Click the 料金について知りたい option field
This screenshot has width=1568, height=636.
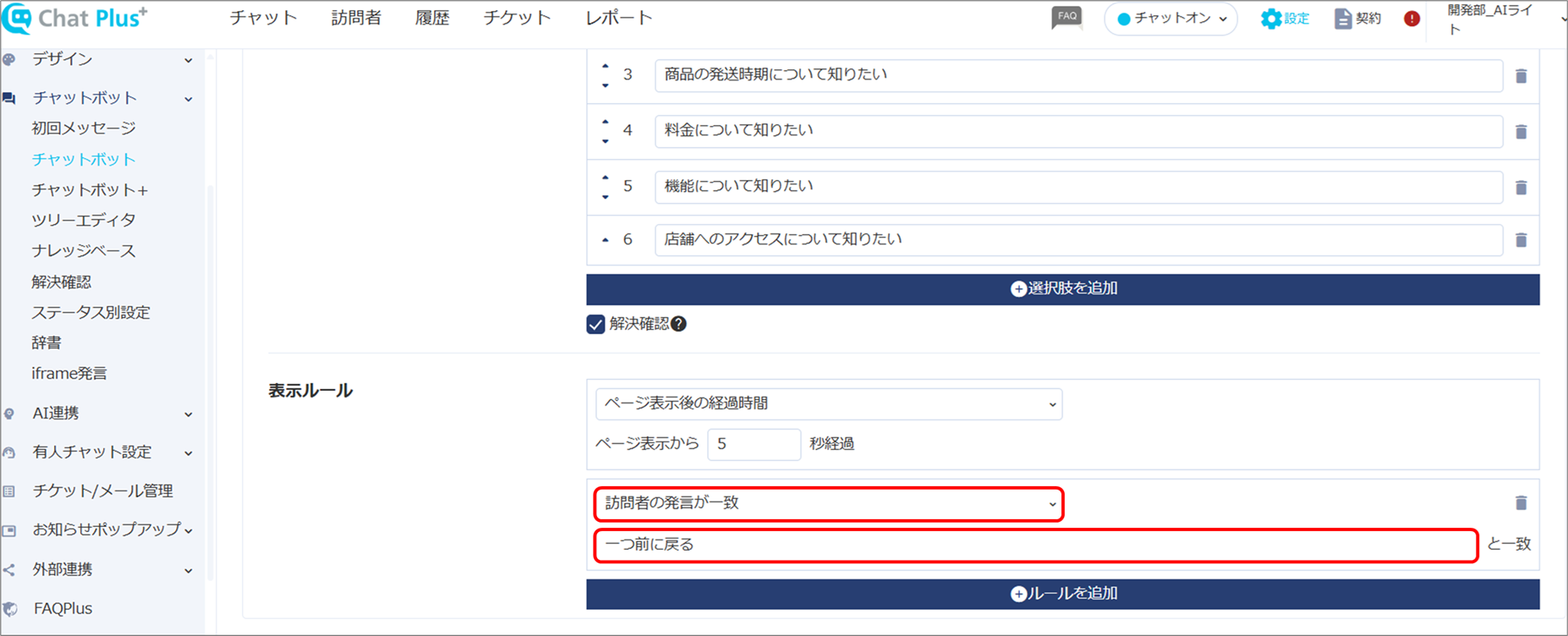[x=1078, y=131]
